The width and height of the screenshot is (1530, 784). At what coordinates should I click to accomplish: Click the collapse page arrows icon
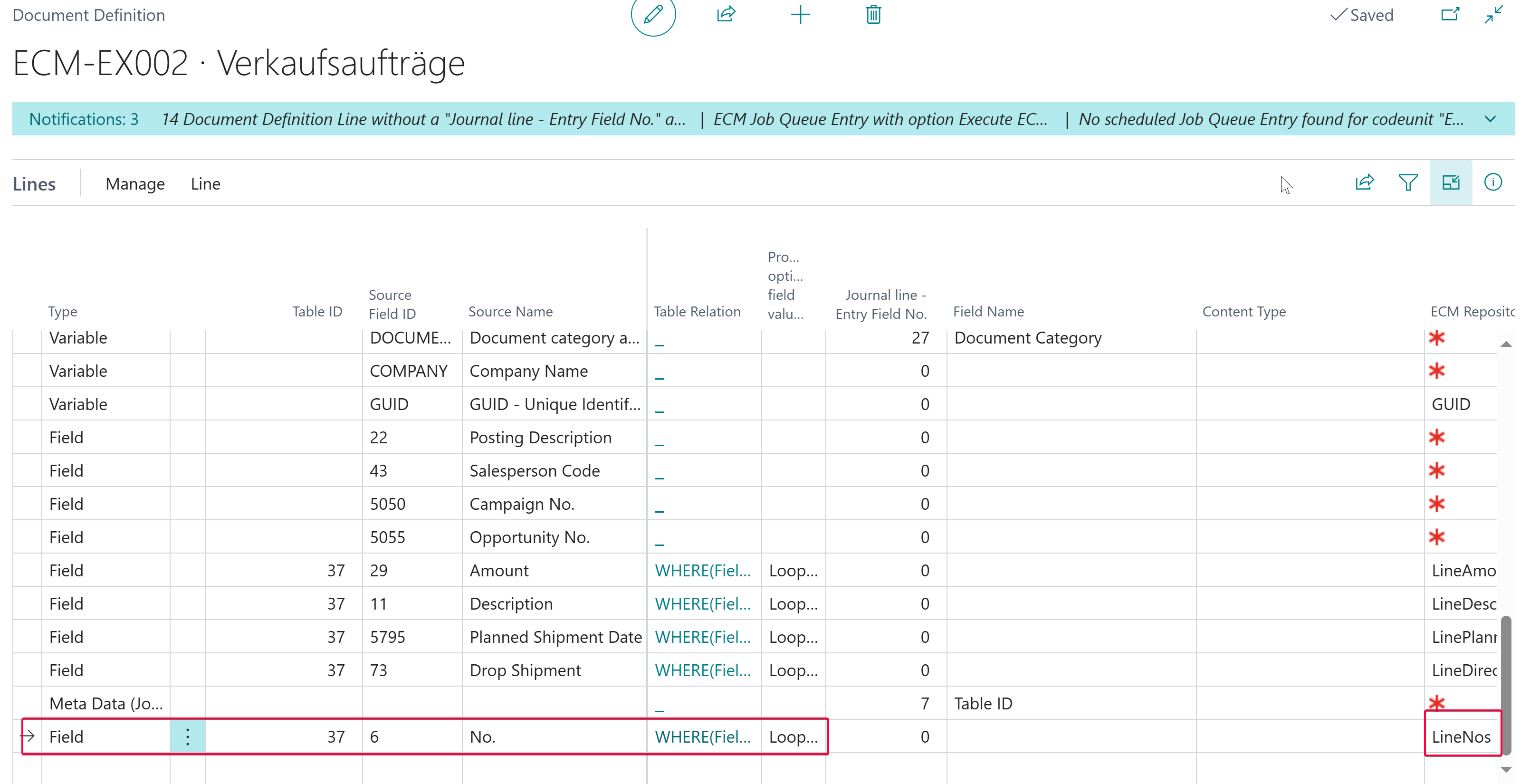click(x=1493, y=14)
